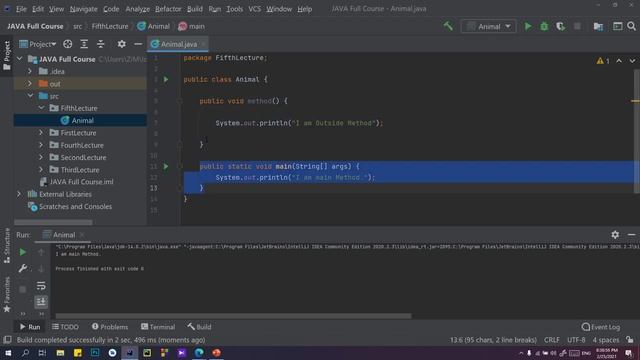The image size is (640, 360).
Task: Open the Refactor menu
Action: pos(168,9)
